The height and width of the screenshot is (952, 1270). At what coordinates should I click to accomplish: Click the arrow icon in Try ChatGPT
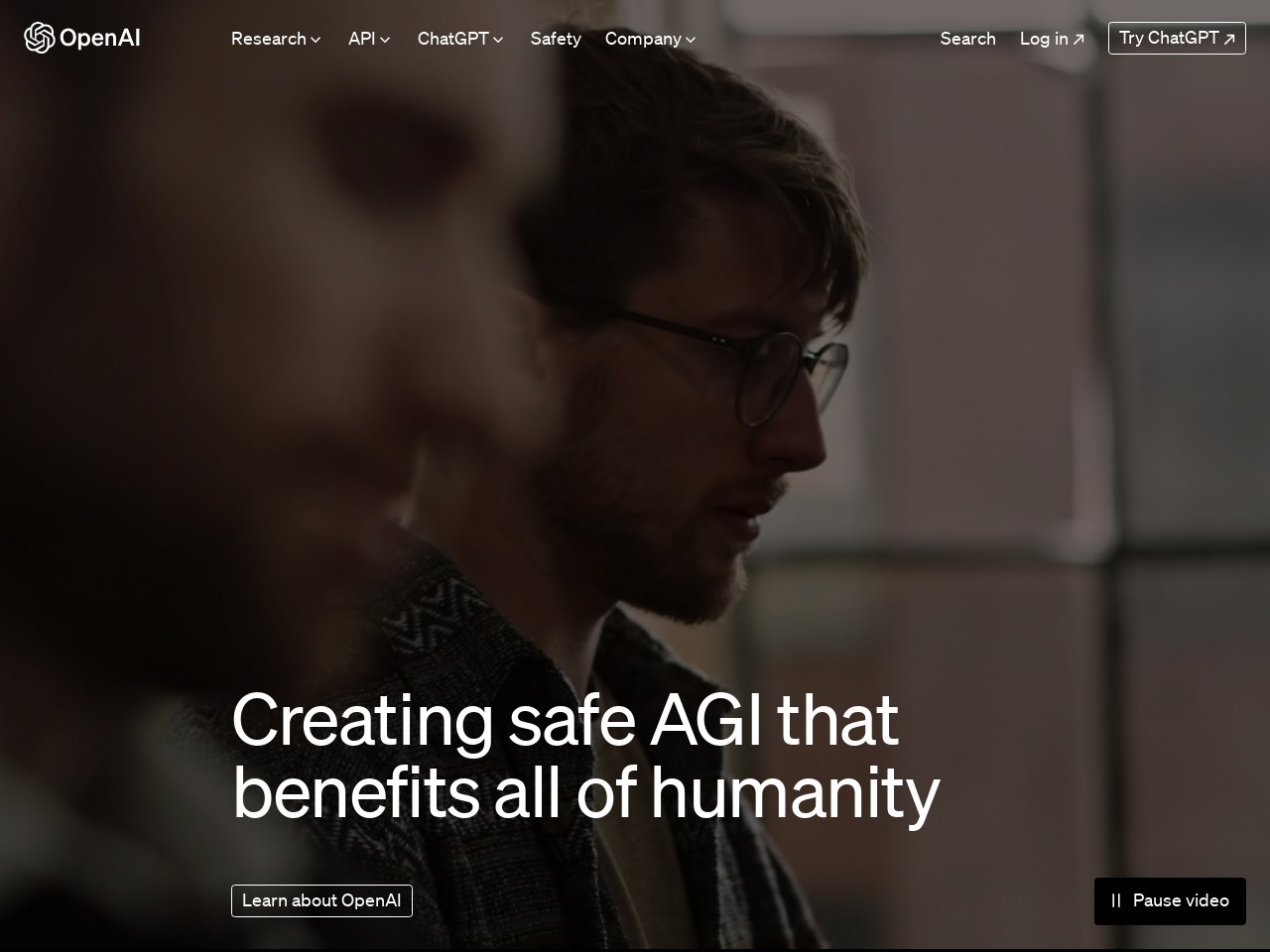click(x=1229, y=39)
